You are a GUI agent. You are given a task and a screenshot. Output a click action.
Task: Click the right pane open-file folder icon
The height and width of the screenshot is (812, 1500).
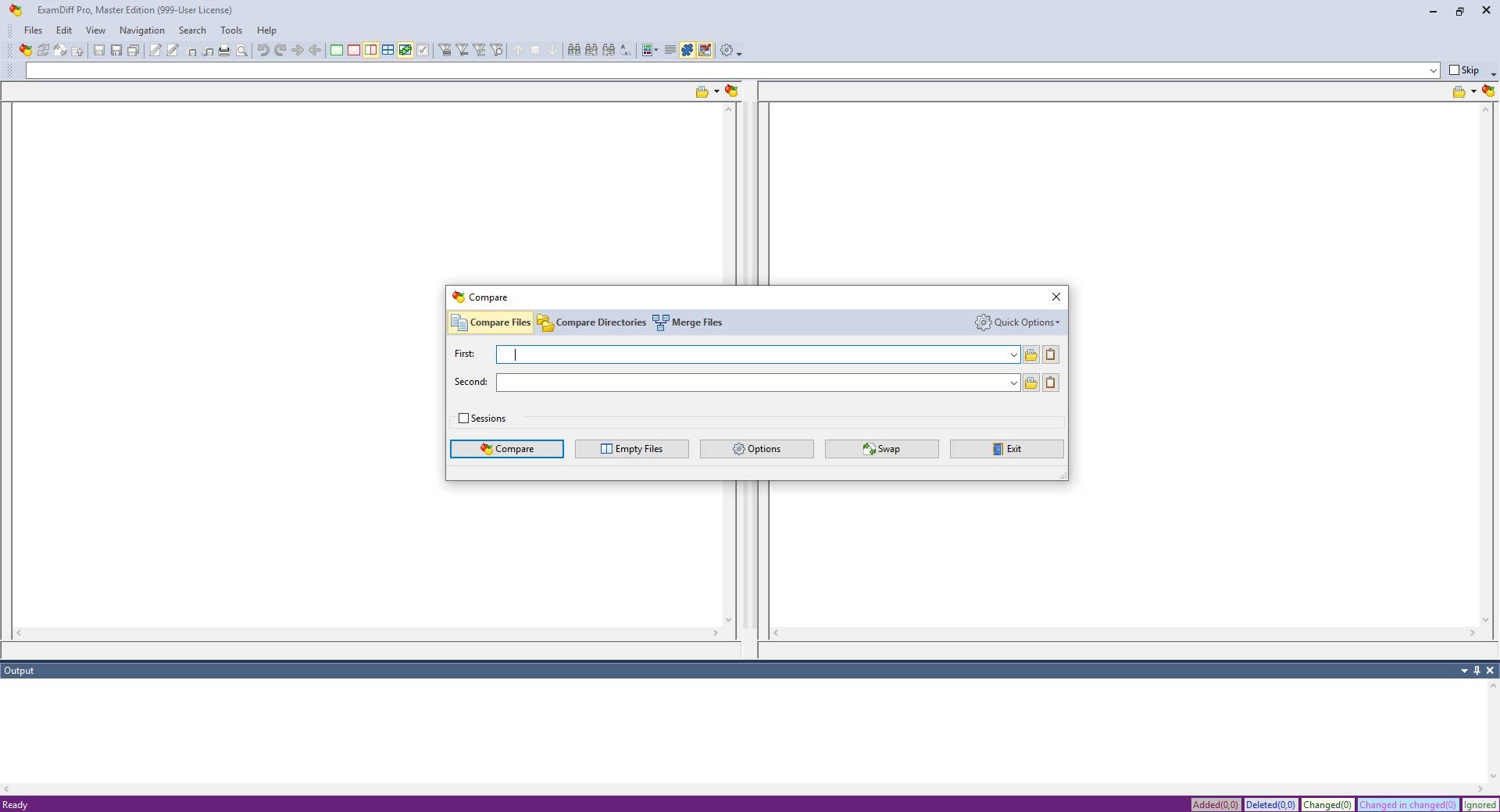coord(1459,92)
